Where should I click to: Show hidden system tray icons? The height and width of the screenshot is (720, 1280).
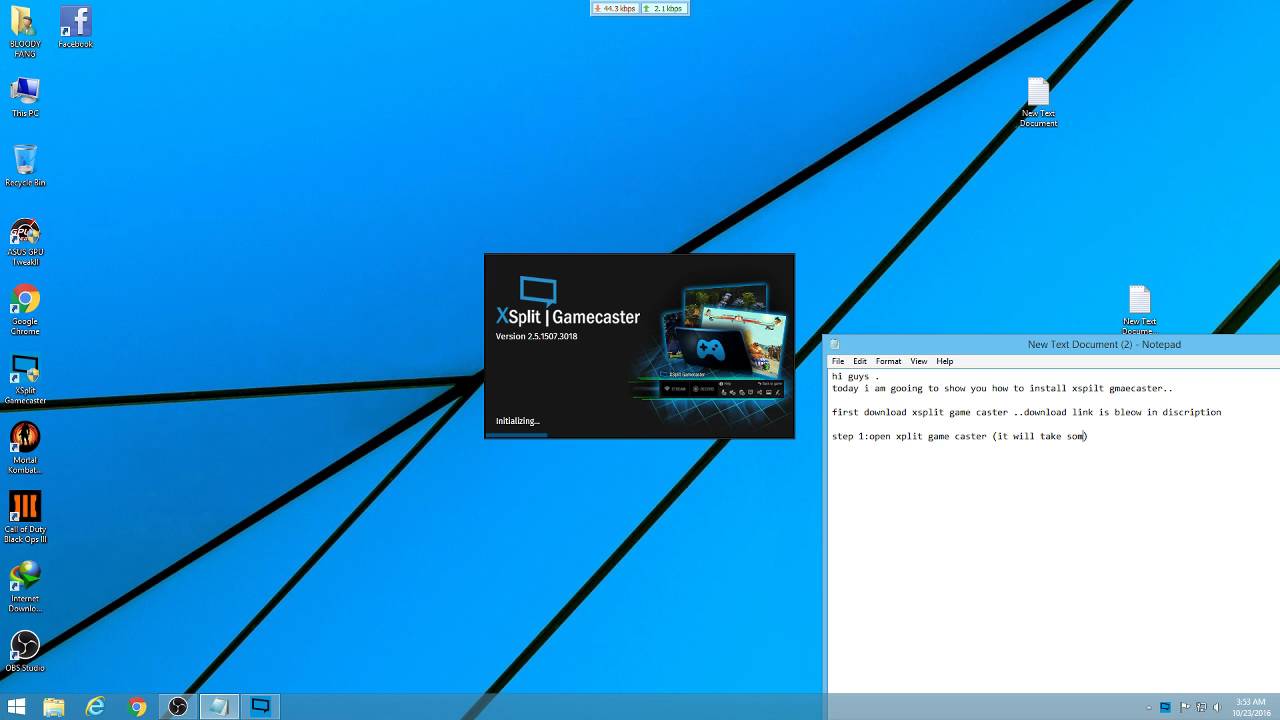pos(1147,707)
